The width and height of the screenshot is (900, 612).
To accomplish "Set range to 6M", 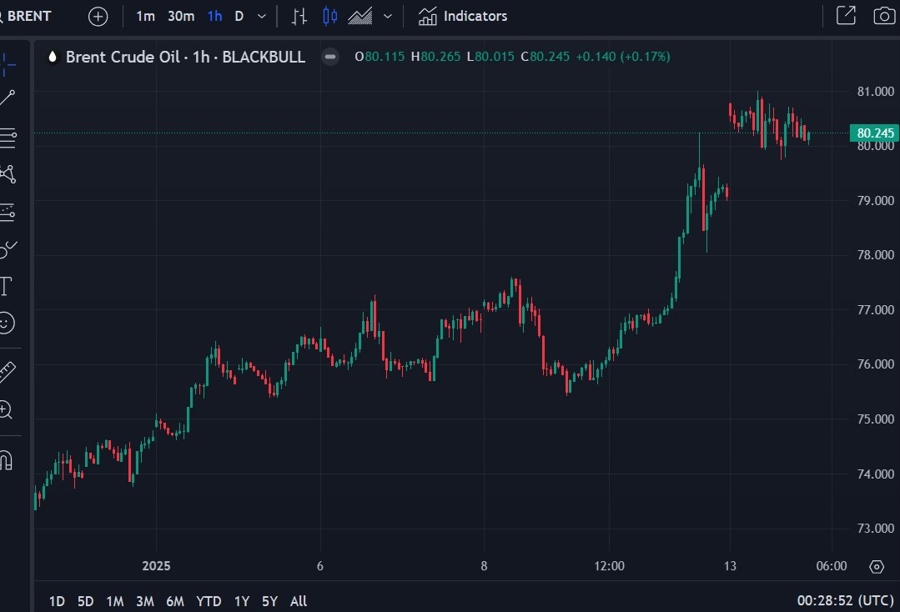I will (x=175, y=601).
